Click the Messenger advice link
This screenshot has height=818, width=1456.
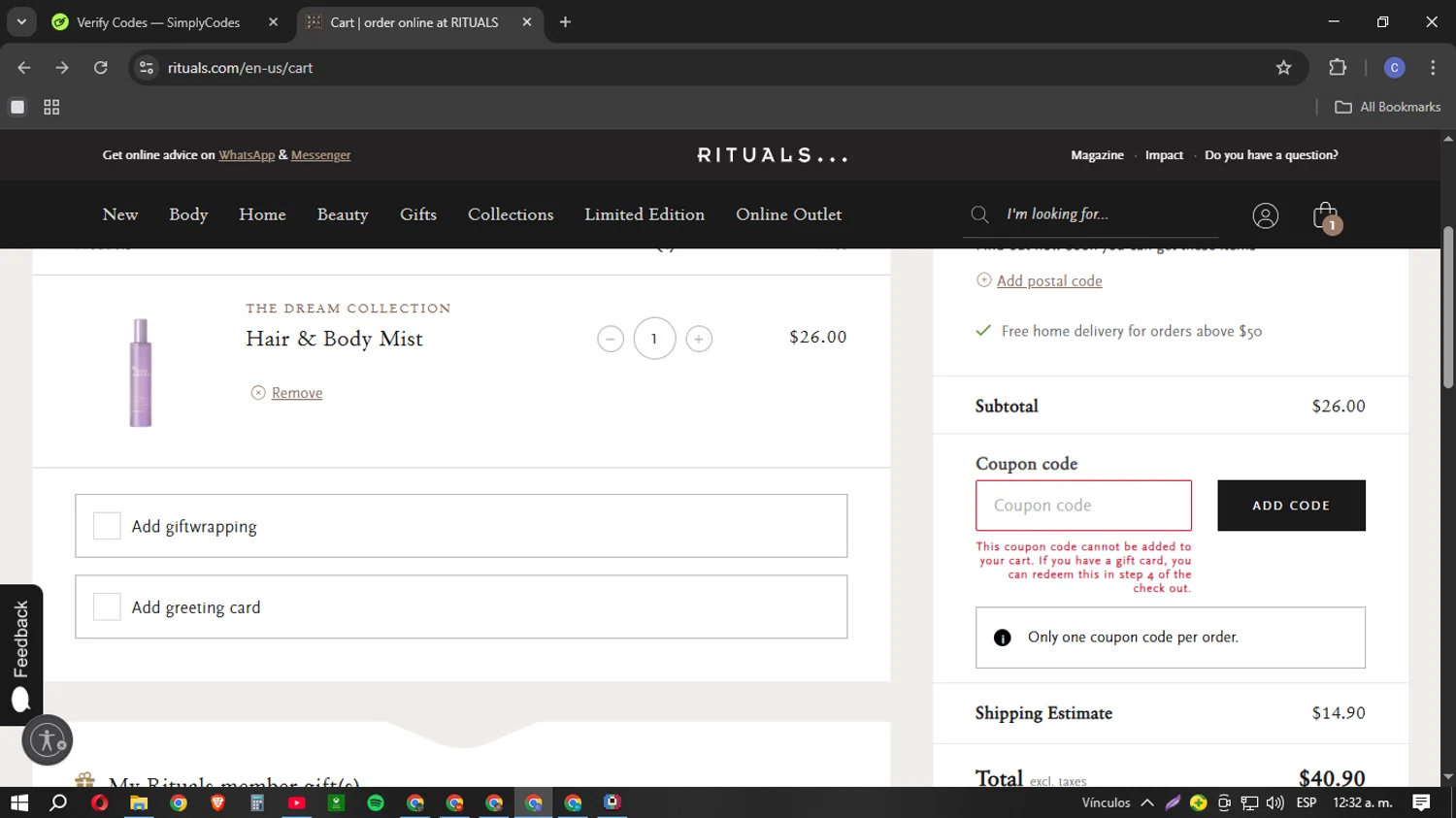click(x=320, y=155)
